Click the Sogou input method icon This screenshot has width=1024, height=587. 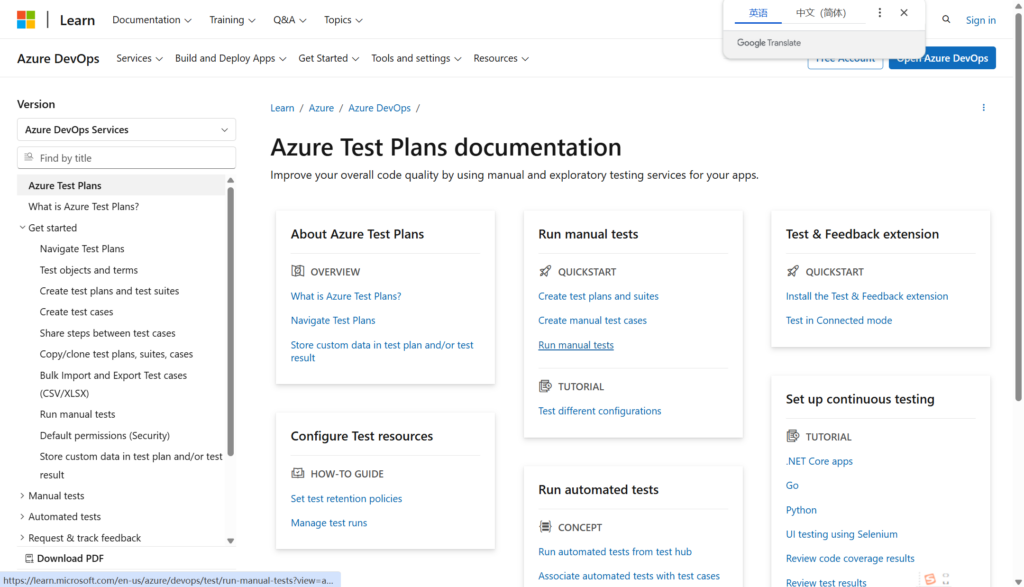pos(930,579)
